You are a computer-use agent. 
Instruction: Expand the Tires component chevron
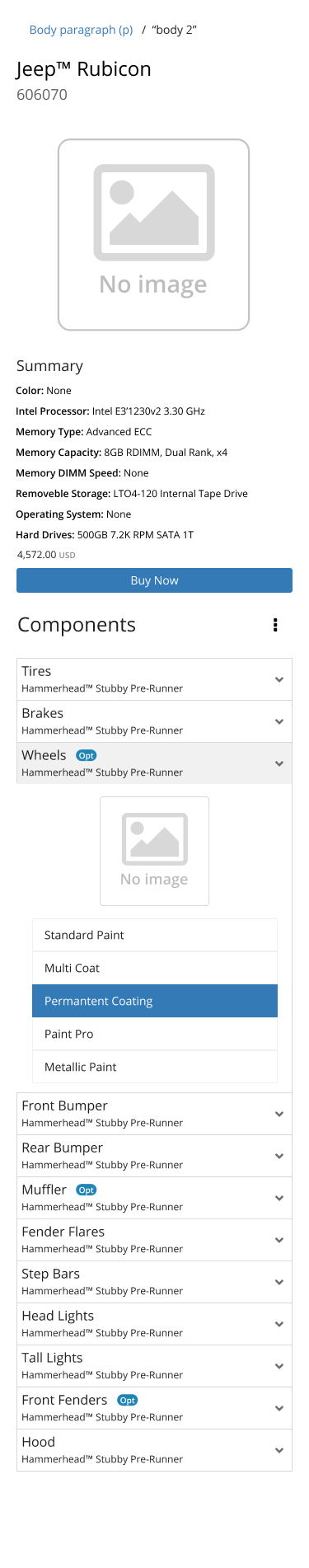coord(279,679)
